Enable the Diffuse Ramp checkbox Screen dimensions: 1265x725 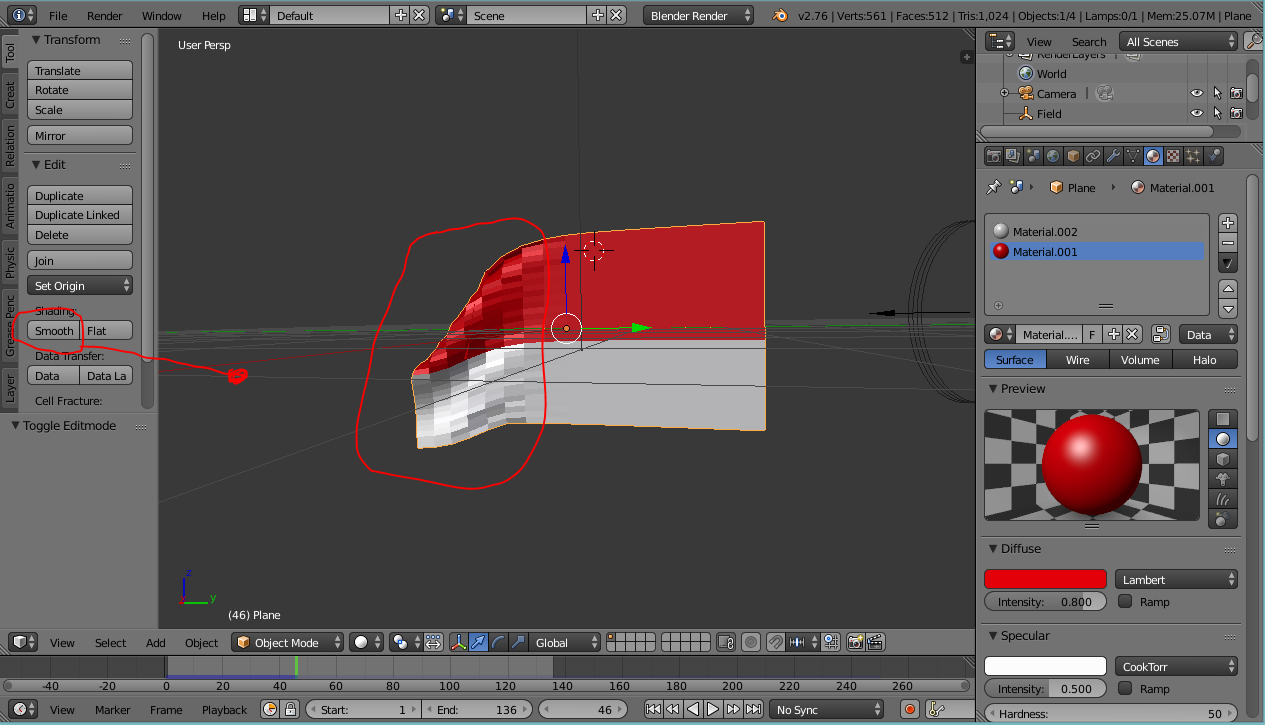1125,601
